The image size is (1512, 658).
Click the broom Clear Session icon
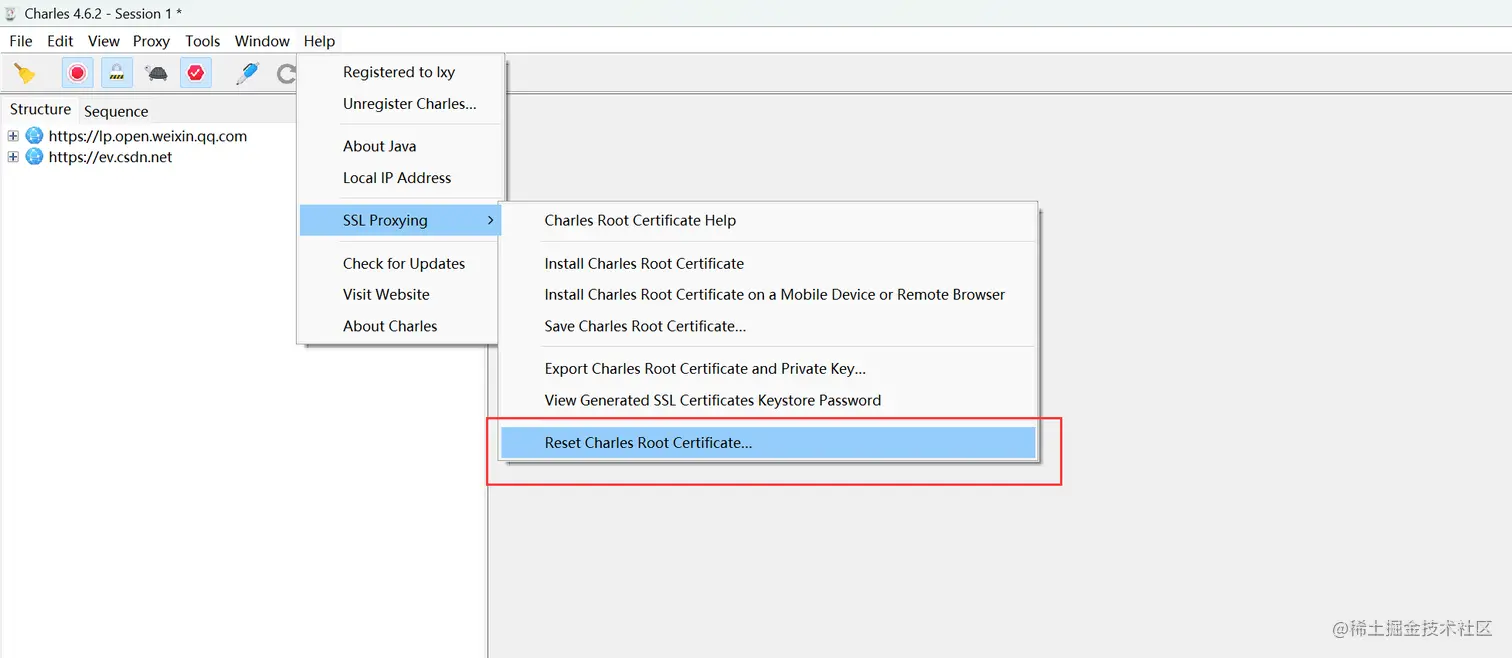pyautogui.click(x=25, y=74)
